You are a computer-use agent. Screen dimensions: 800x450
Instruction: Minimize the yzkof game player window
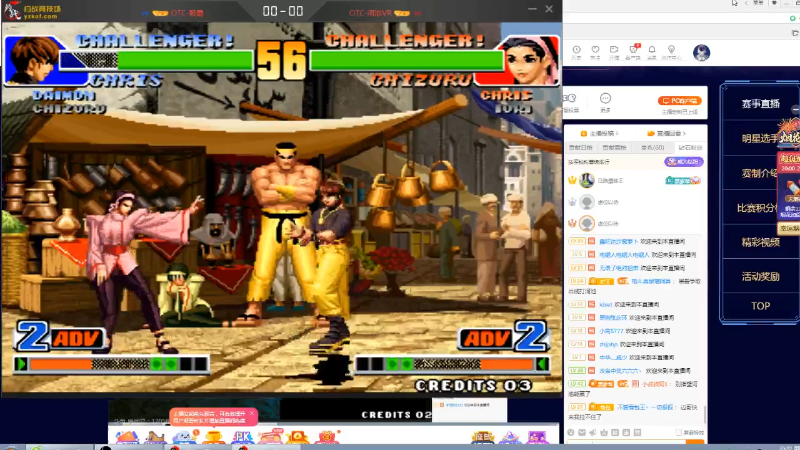pyautogui.click(x=532, y=9)
